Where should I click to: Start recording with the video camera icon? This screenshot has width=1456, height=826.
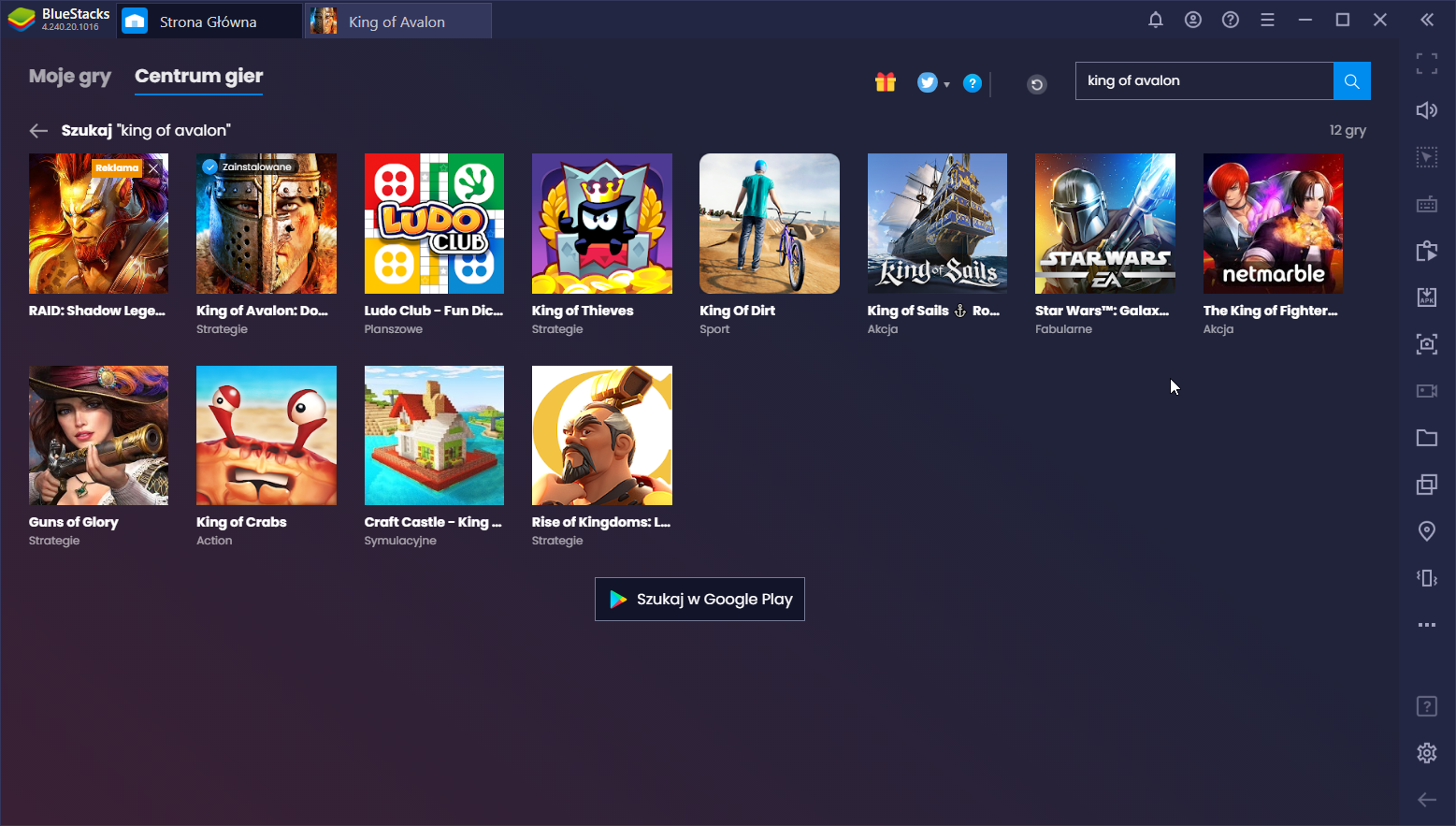click(x=1427, y=391)
